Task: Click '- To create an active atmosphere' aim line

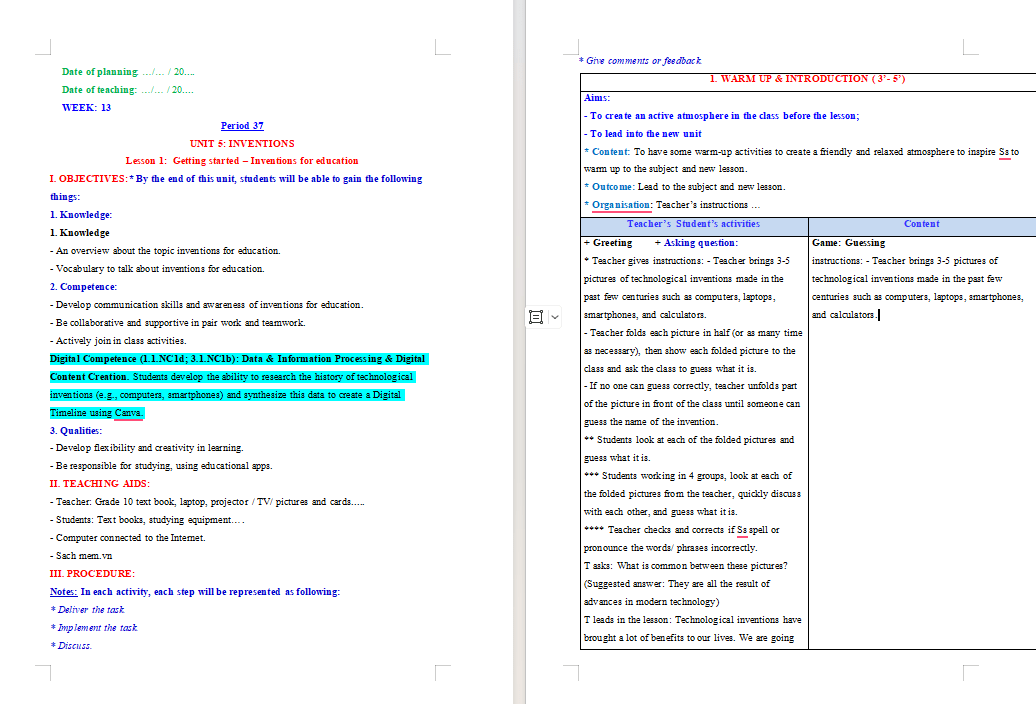Action: tap(722, 116)
